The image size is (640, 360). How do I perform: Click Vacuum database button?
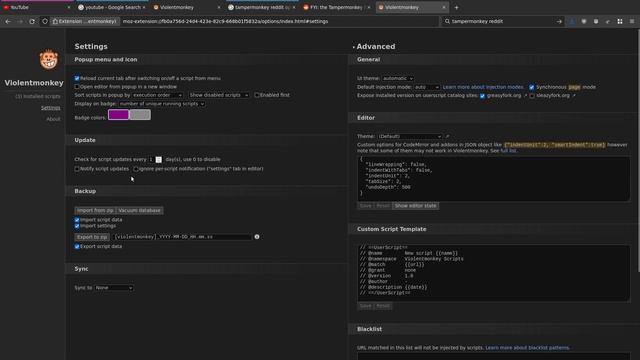click(140, 211)
